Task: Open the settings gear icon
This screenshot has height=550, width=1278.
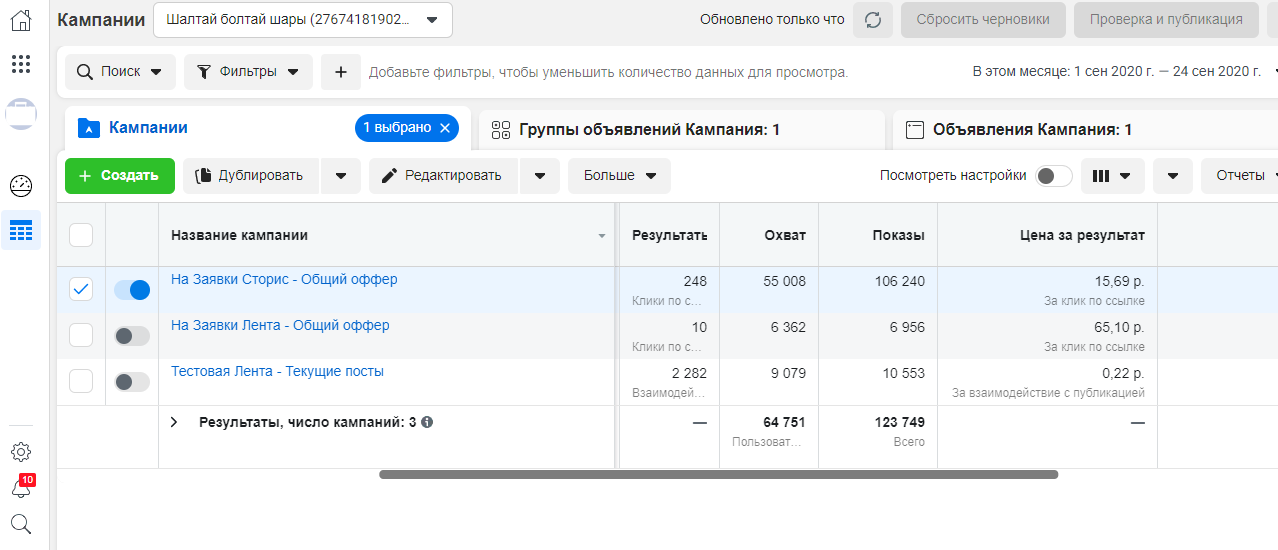Action: [20, 452]
